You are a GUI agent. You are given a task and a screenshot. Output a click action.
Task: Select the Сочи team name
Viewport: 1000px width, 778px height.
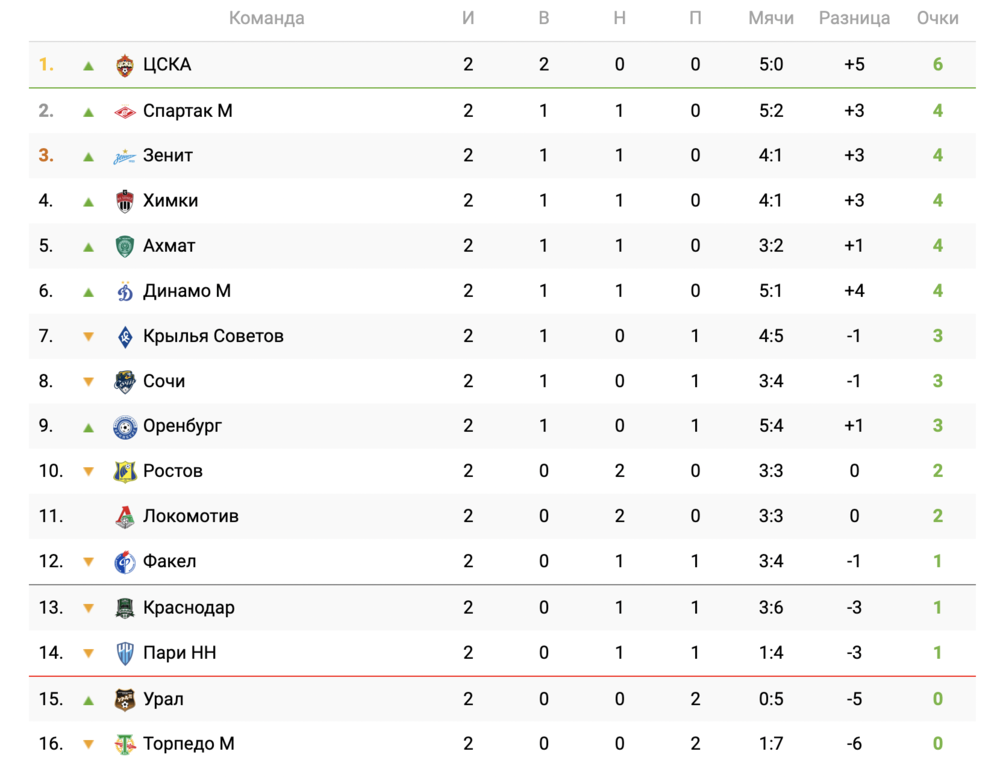point(164,381)
